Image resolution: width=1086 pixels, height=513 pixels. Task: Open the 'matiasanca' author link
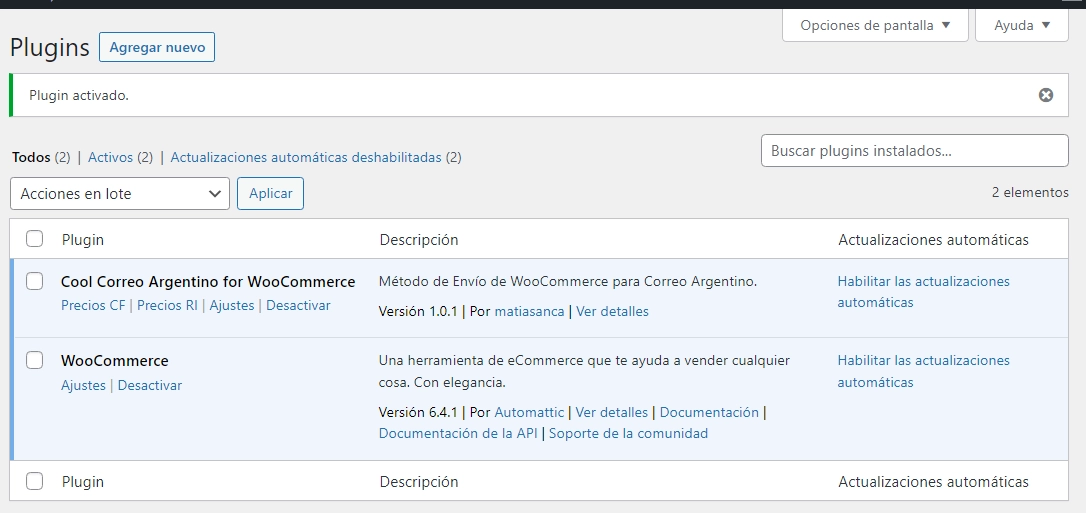pyautogui.click(x=529, y=311)
